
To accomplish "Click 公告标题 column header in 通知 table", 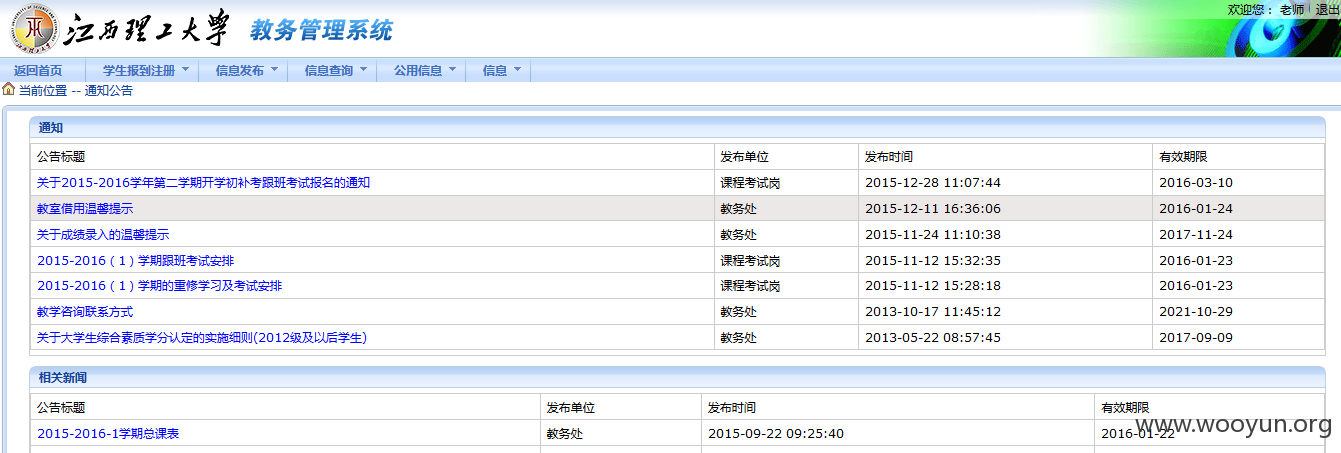I will tap(61, 157).
